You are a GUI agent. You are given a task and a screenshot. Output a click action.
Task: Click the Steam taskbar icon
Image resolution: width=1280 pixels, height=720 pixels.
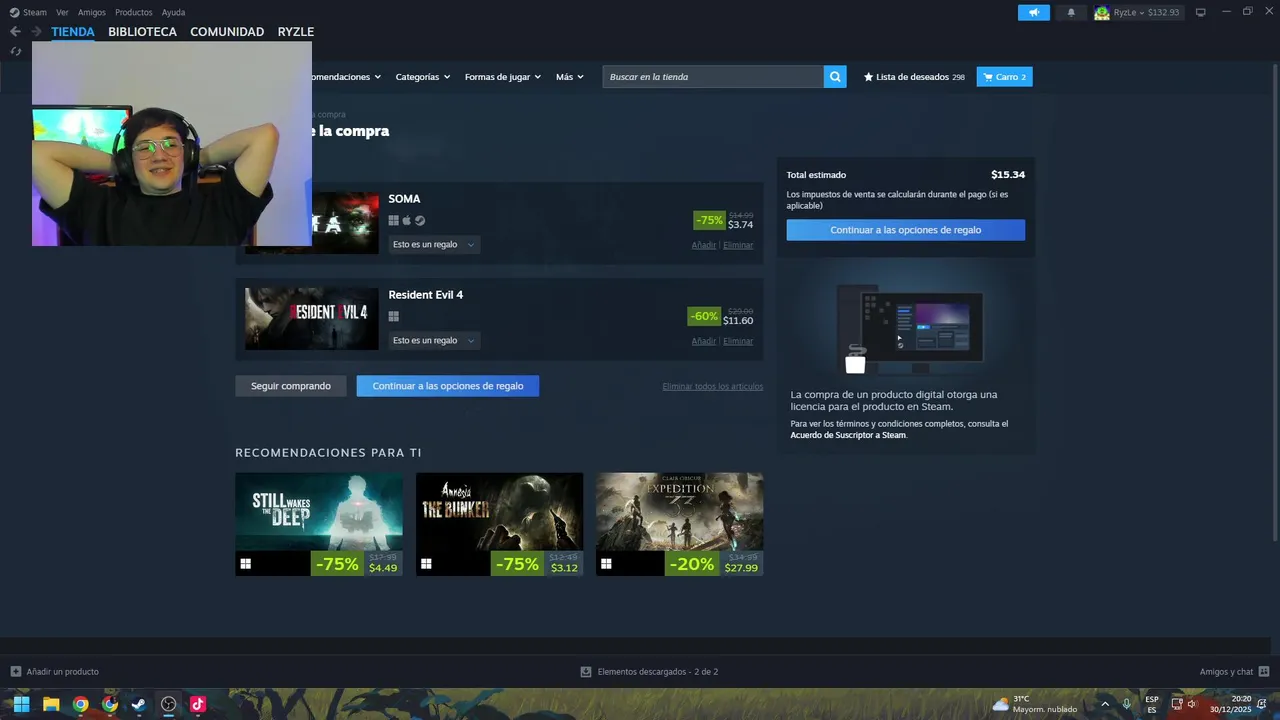139,704
